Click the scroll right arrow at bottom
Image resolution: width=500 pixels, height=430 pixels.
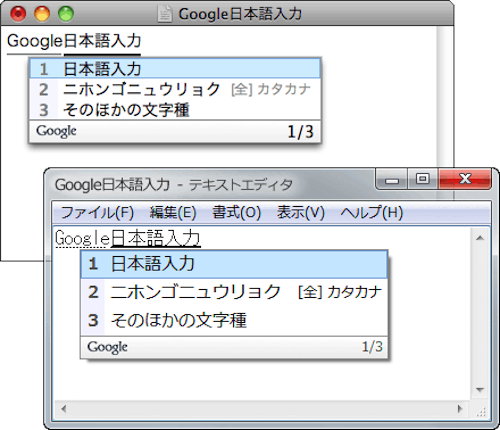pos(460,409)
